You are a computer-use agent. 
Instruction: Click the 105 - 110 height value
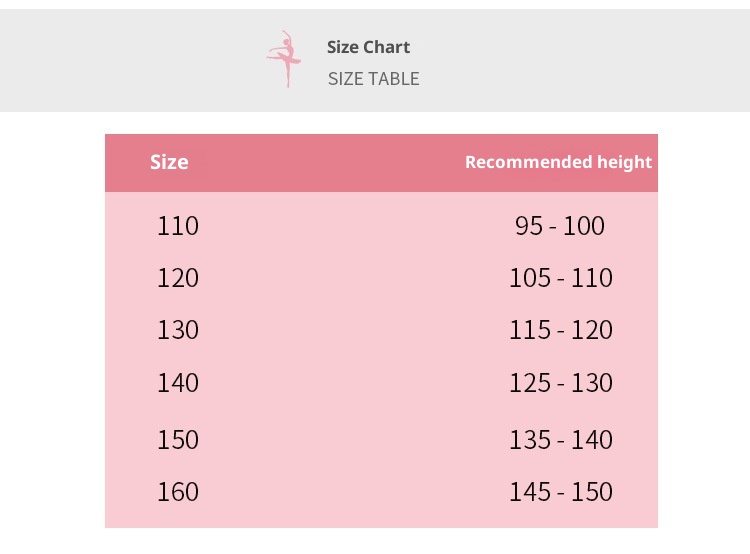(x=560, y=278)
